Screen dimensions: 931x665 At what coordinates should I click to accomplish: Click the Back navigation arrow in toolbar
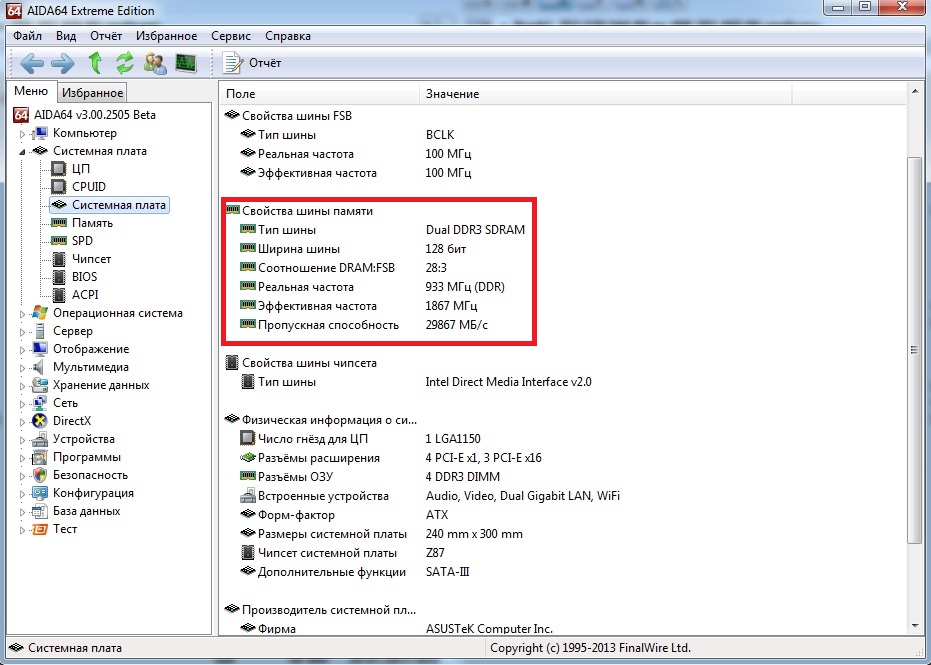coord(31,64)
